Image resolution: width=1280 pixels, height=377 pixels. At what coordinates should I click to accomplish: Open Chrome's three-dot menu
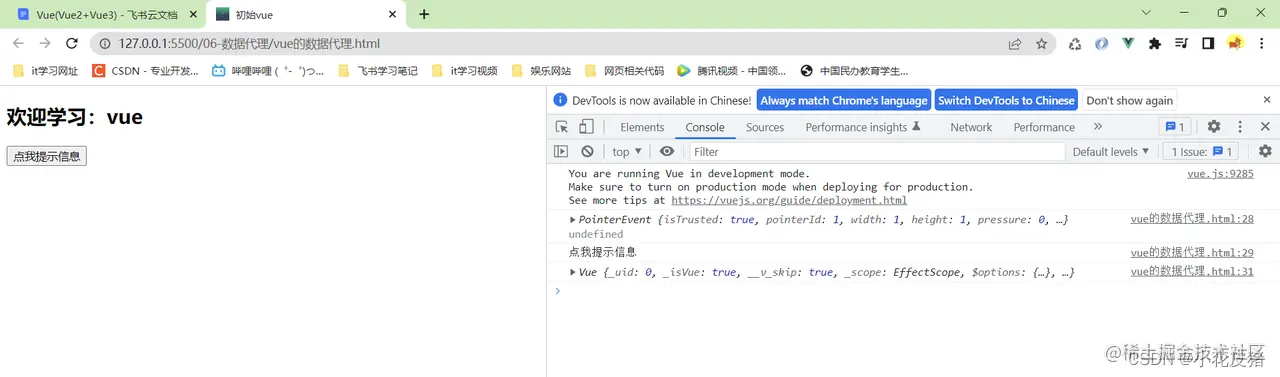(x=1262, y=43)
